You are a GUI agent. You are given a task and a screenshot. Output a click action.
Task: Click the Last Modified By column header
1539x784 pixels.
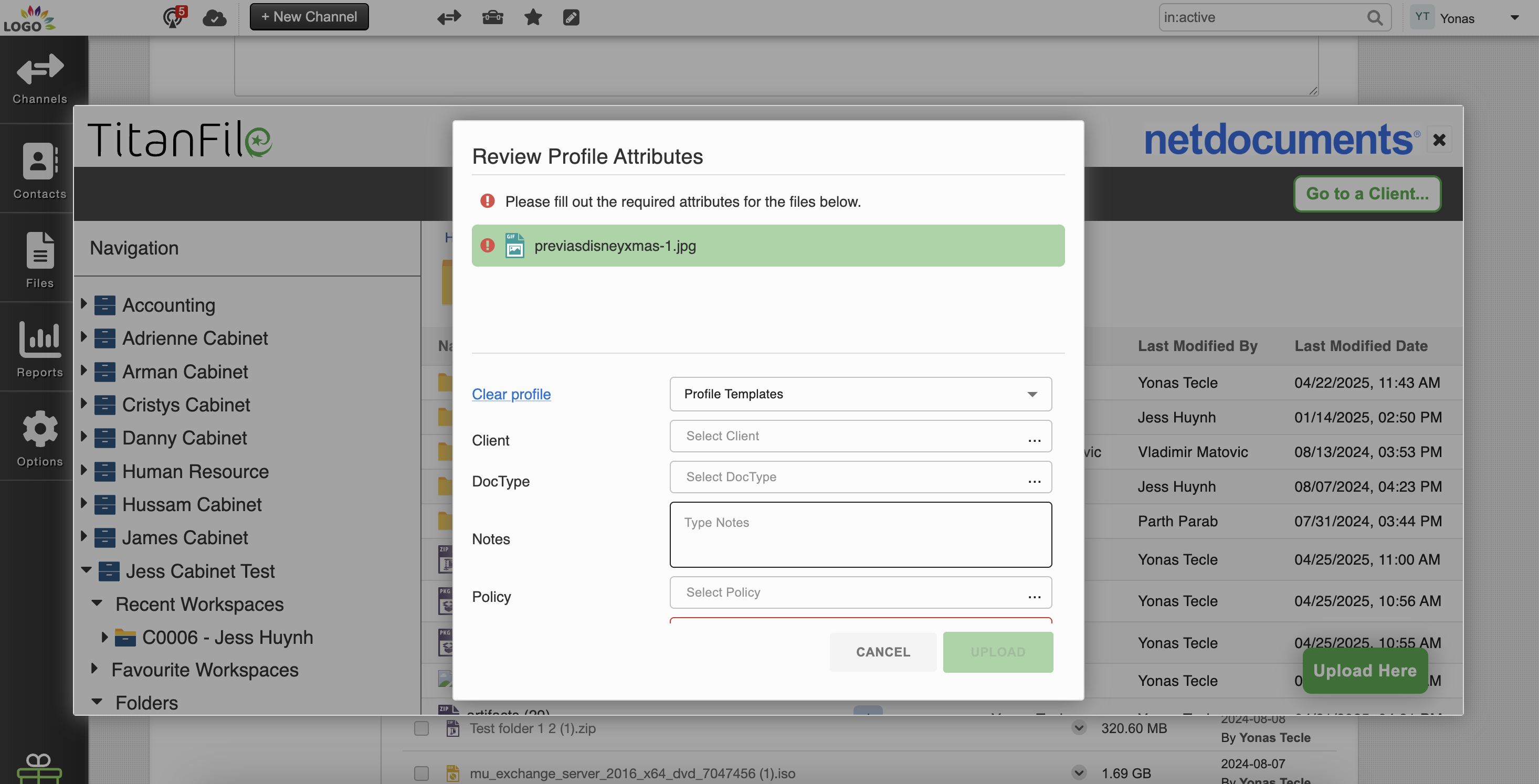tap(1197, 346)
